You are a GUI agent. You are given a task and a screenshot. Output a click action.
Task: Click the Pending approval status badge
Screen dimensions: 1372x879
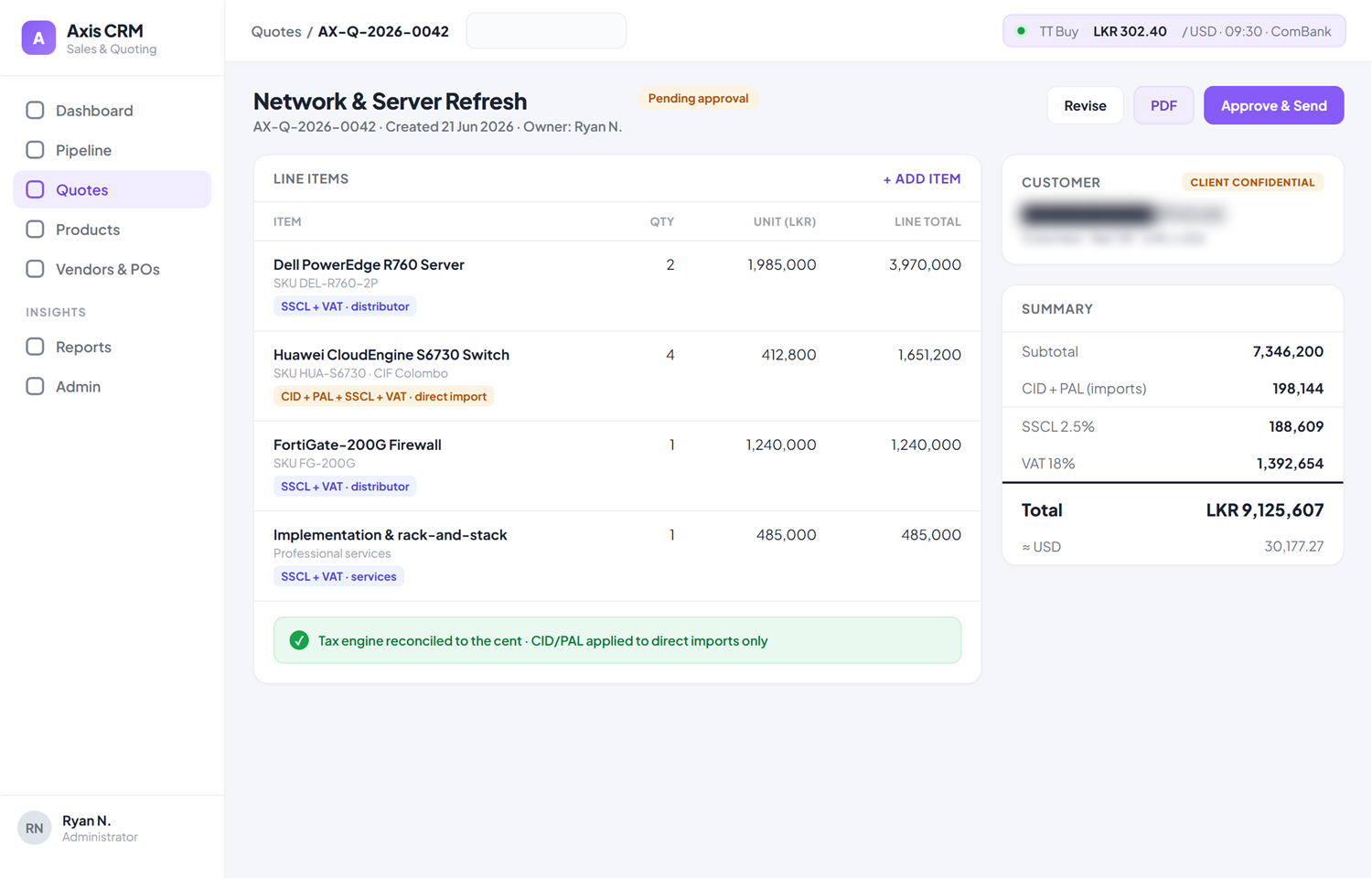pos(698,98)
